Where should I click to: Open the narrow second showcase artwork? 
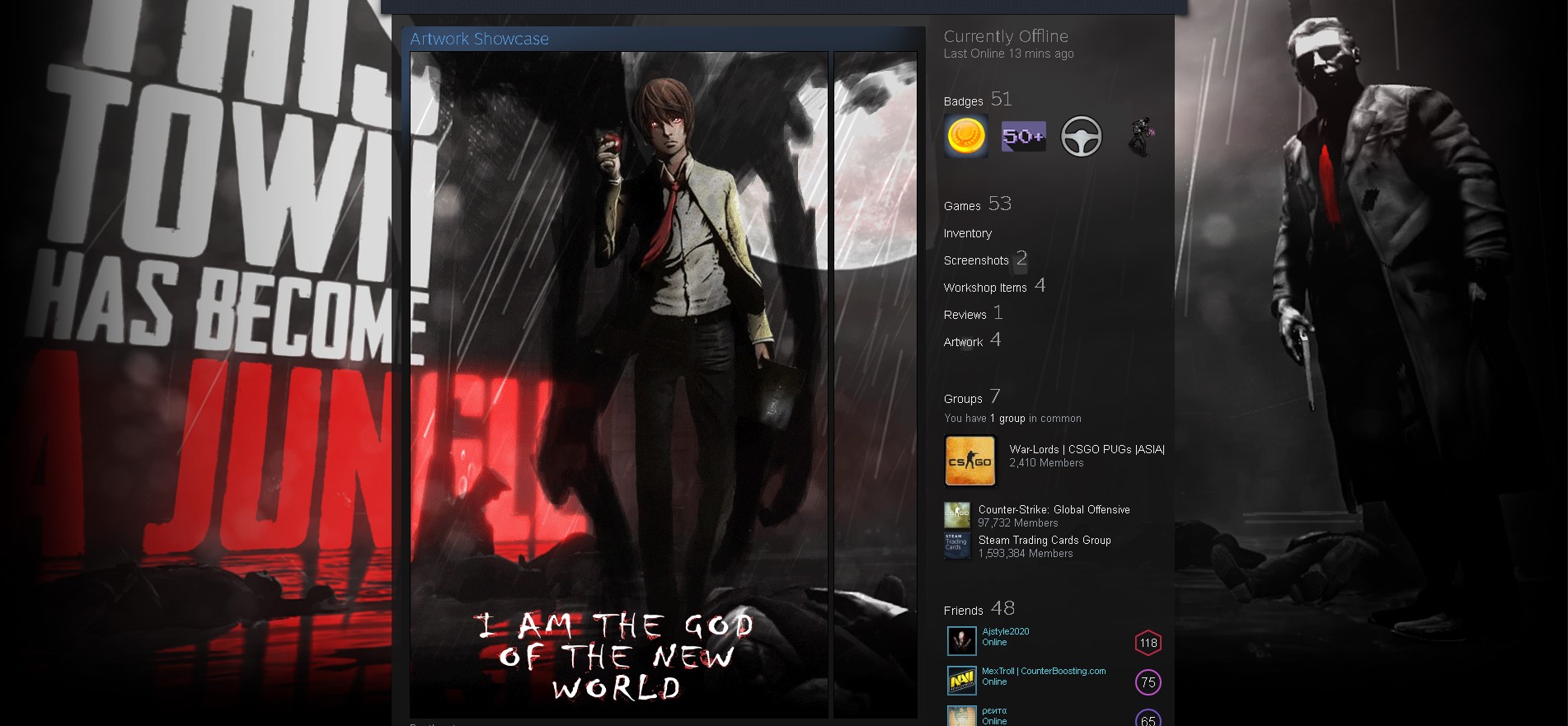click(x=876, y=385)
